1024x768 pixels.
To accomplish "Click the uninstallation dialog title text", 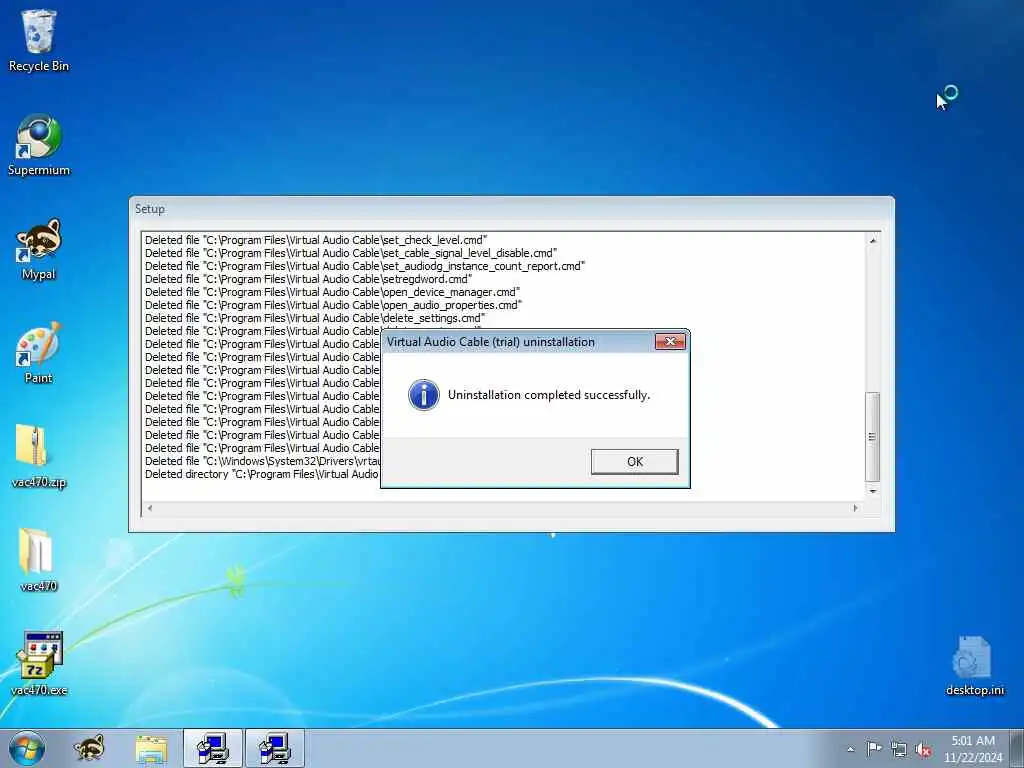I will point(490,342).
